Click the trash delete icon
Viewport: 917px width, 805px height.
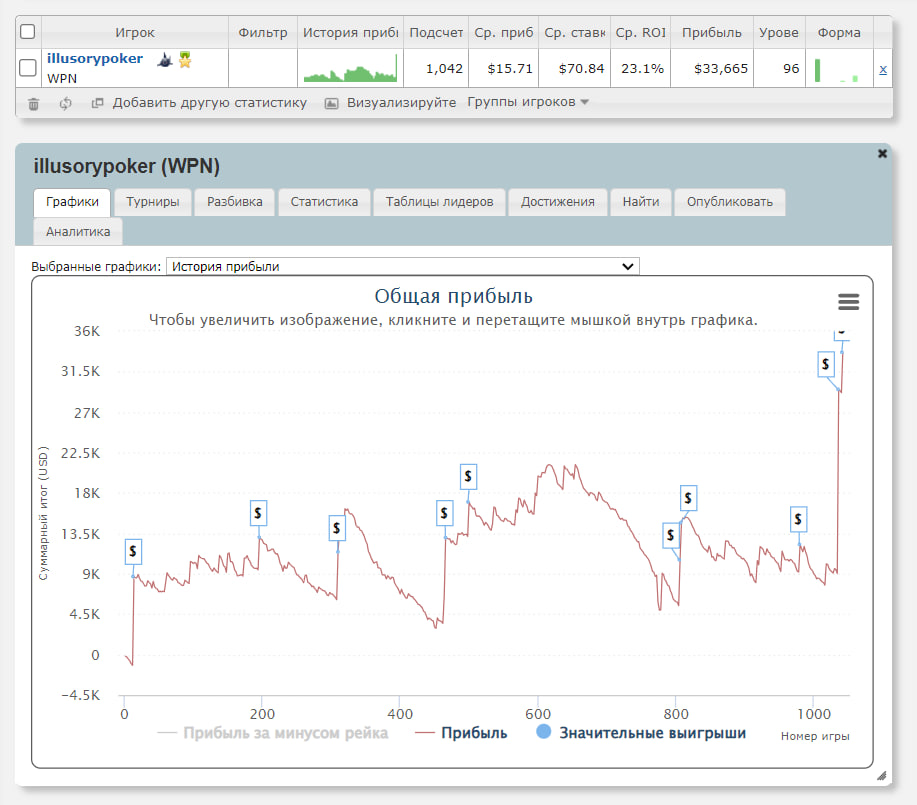pos(33,103)
